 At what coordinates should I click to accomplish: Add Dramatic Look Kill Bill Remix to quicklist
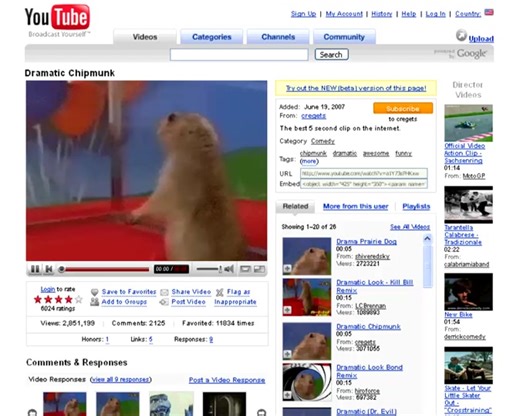[287, 310]
